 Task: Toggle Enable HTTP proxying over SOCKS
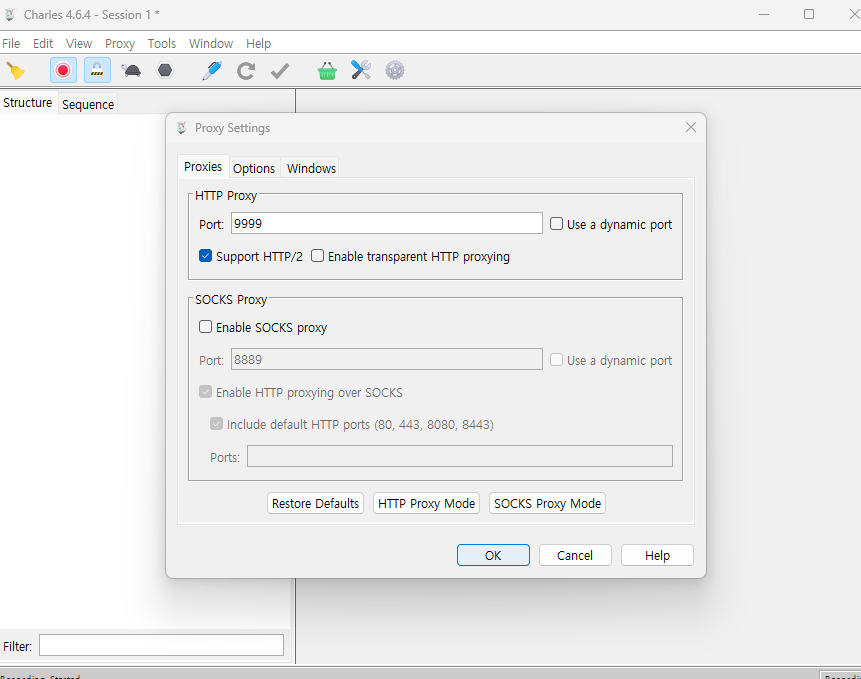205,392
